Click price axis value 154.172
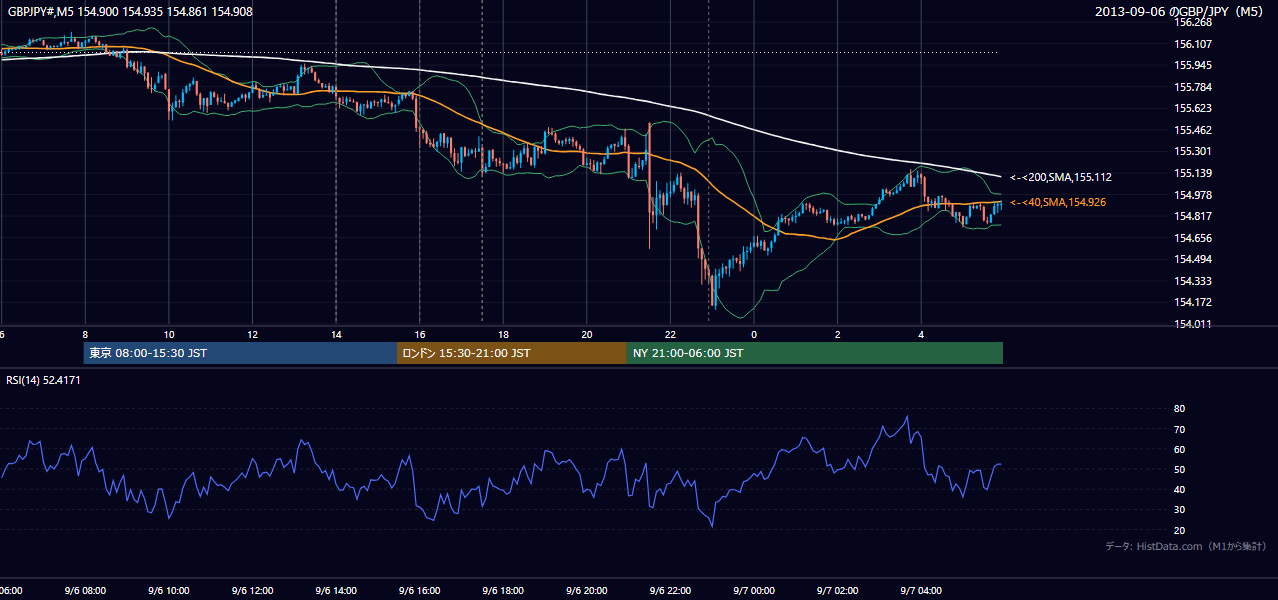Image resolution: width=1278 pixels, height=600 pixels. click(x=1191, y=302)
